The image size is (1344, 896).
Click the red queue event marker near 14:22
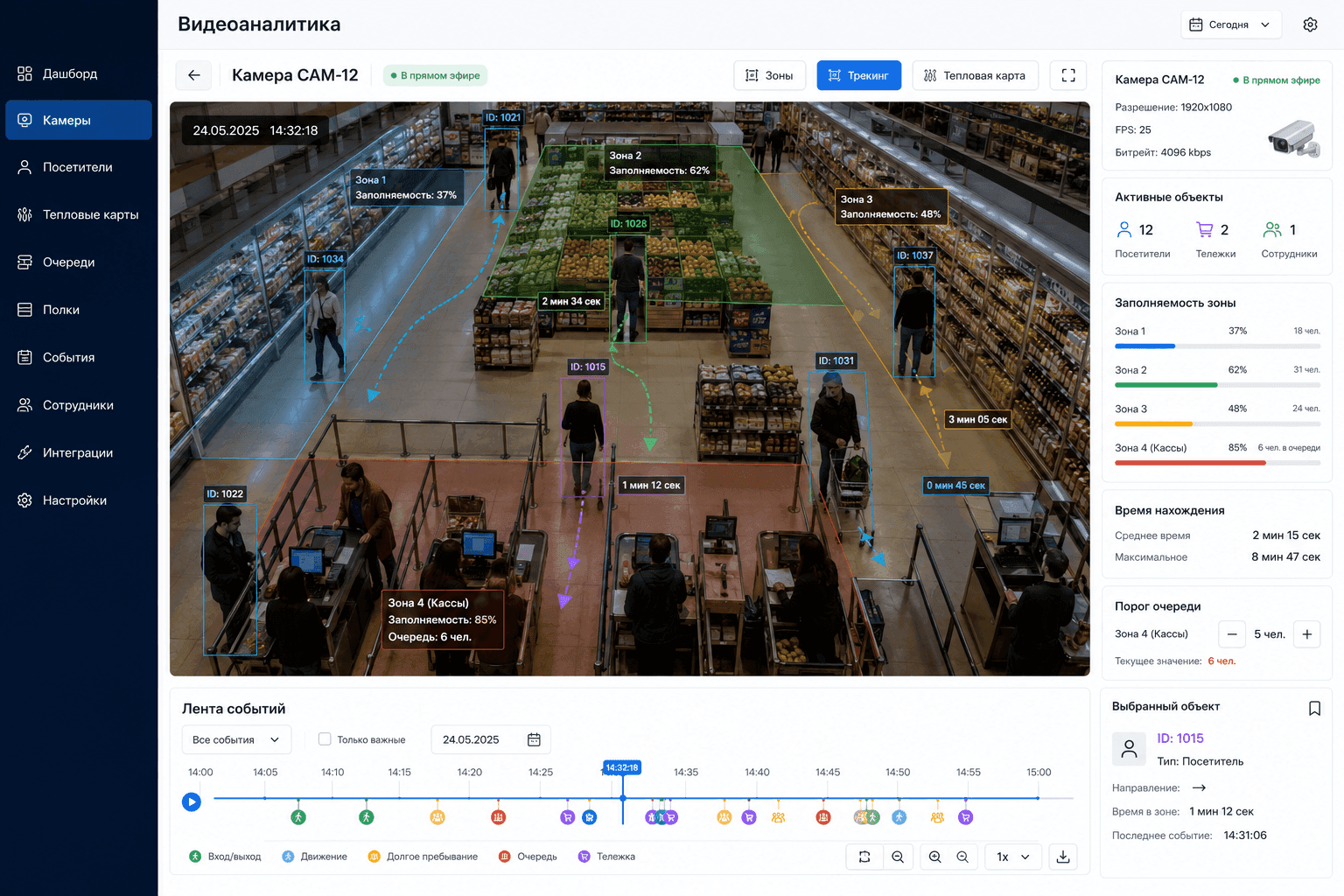tap(498, 817)
